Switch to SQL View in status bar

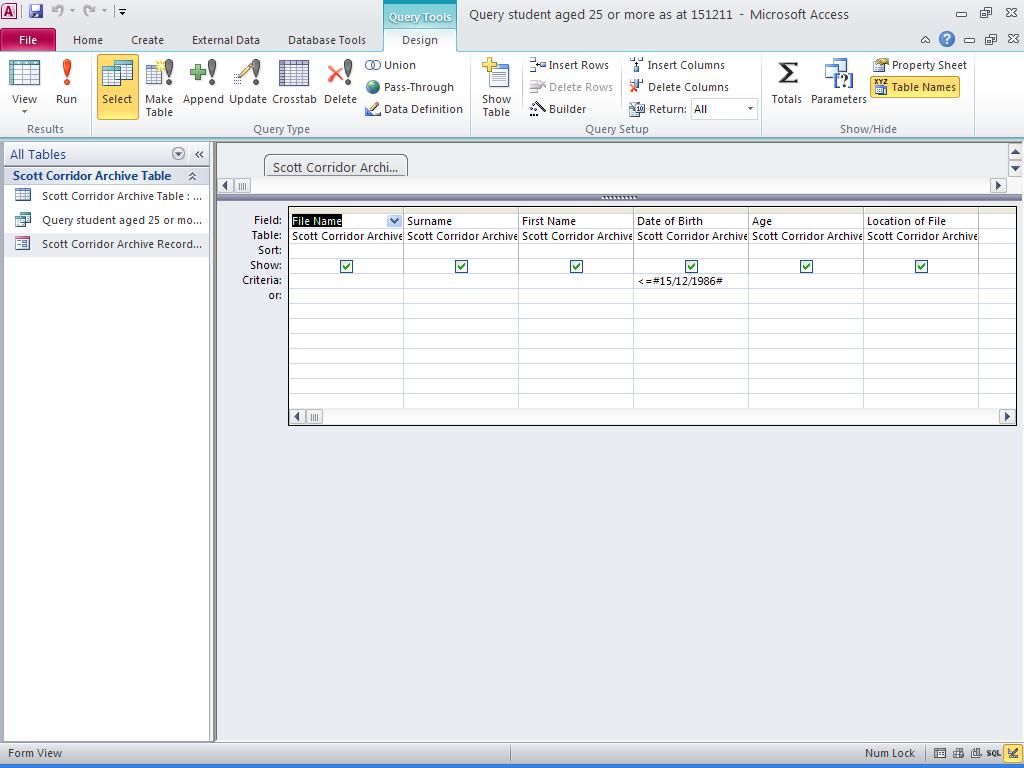click(994, 753)
